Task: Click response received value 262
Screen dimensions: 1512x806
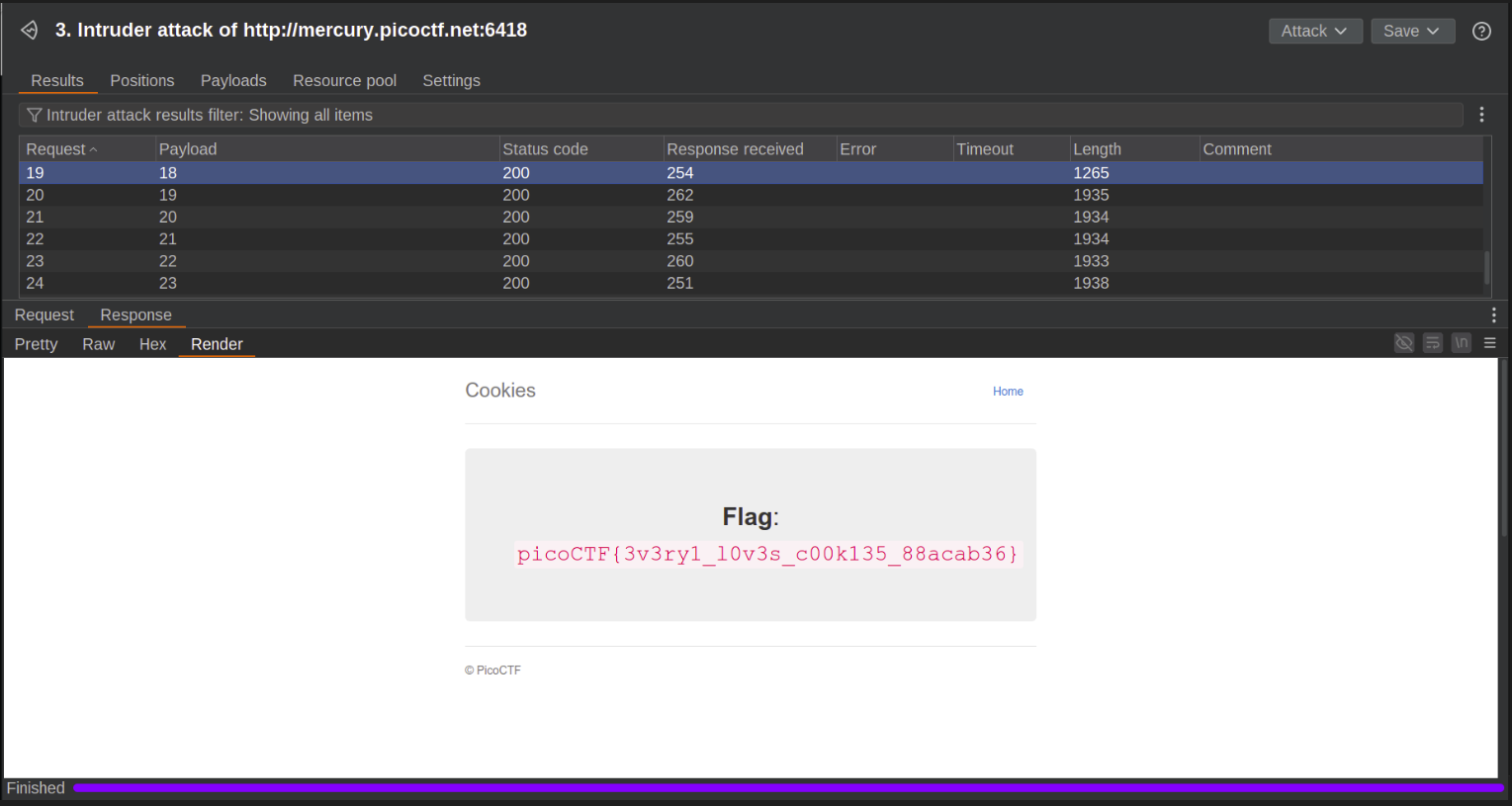Action: (x=680, y=195)
